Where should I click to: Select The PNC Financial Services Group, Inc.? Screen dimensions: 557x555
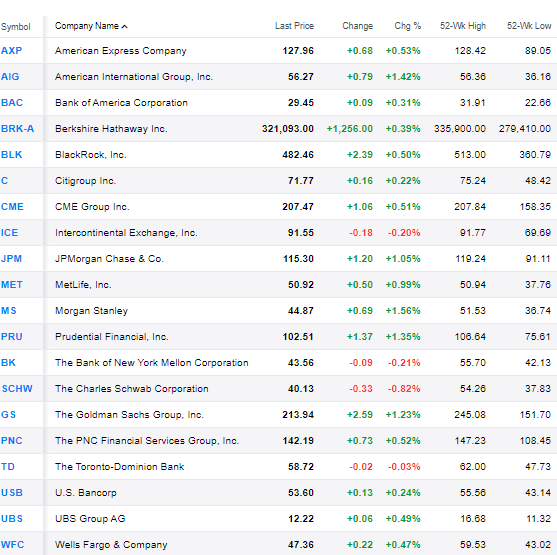[x=147, y=441]
